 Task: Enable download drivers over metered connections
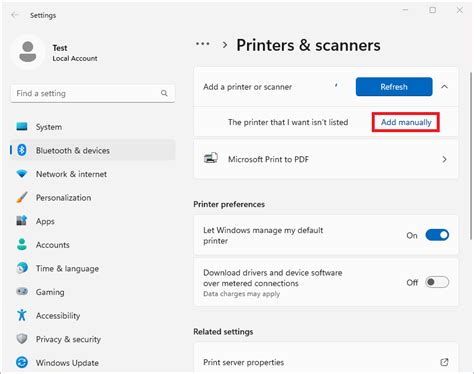437,282
